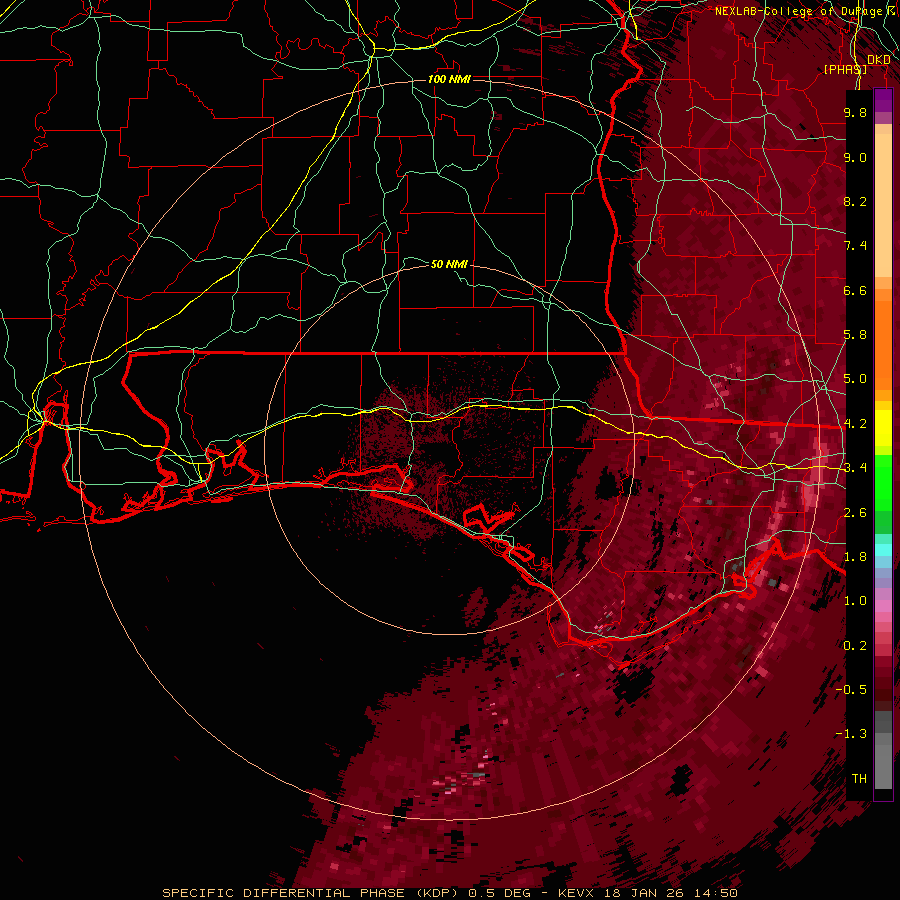The height and width of the screenshot is (900, 900).
Task: Pick the cyan segment of the color bar
Action: (x=883, y=550)
